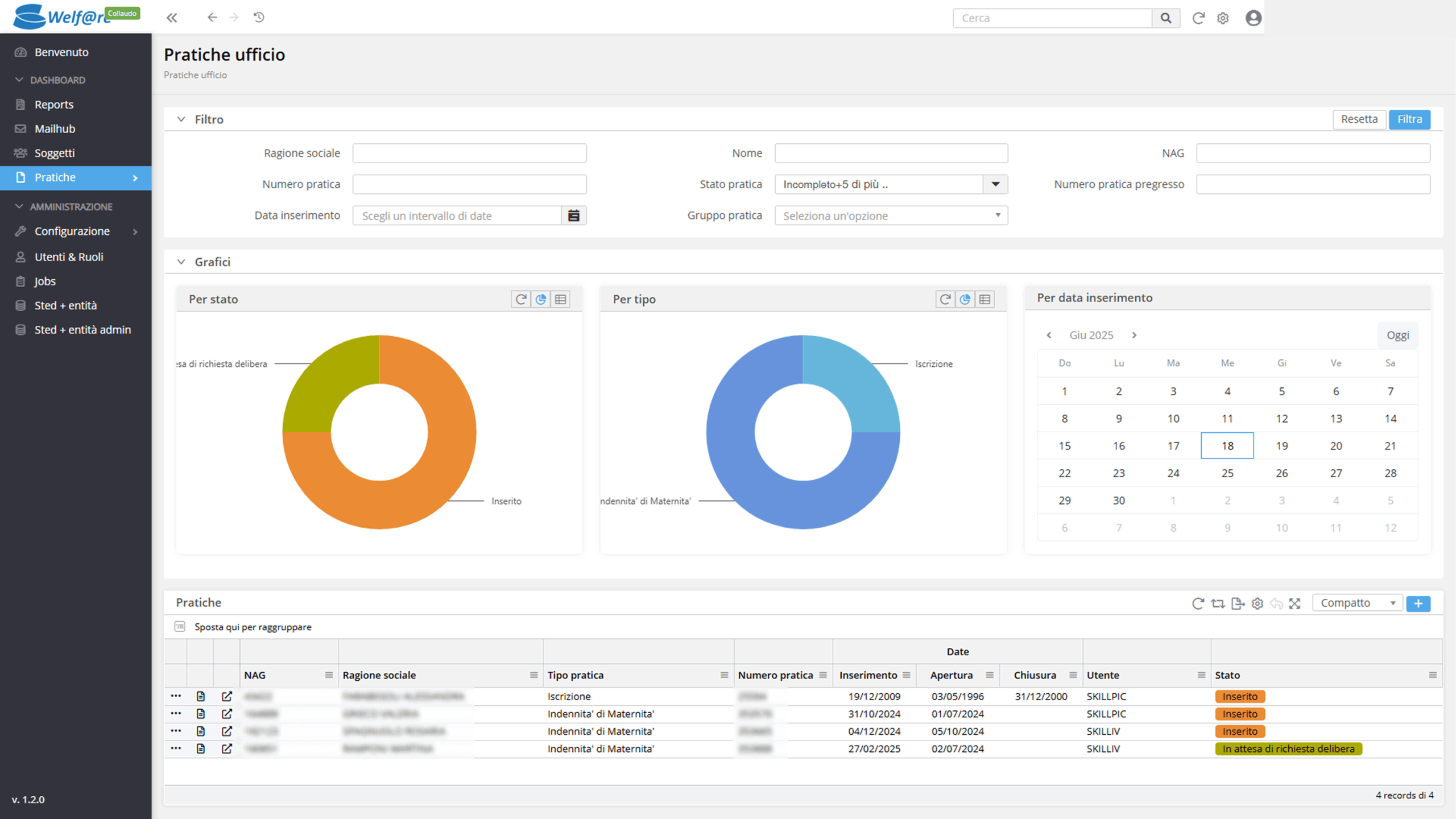The width and height of the screenshot is (1456, 819).
Task: Switch Per tipo to pie chart view
Action: pyautogui.click(x=965, y=299)
